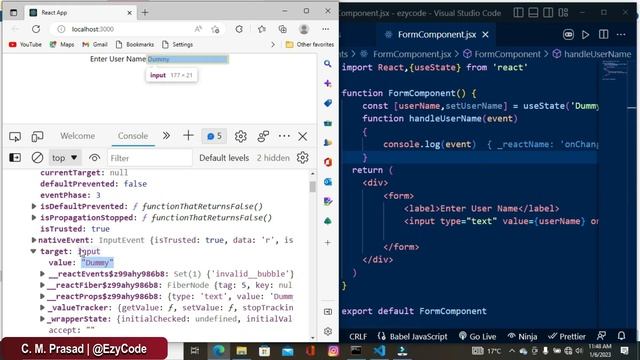Image resolution: width=640 pixels, height=360 pixels.
Task: Open Visual Studio Code from the taskbar
Action: (x=379, y=351)
